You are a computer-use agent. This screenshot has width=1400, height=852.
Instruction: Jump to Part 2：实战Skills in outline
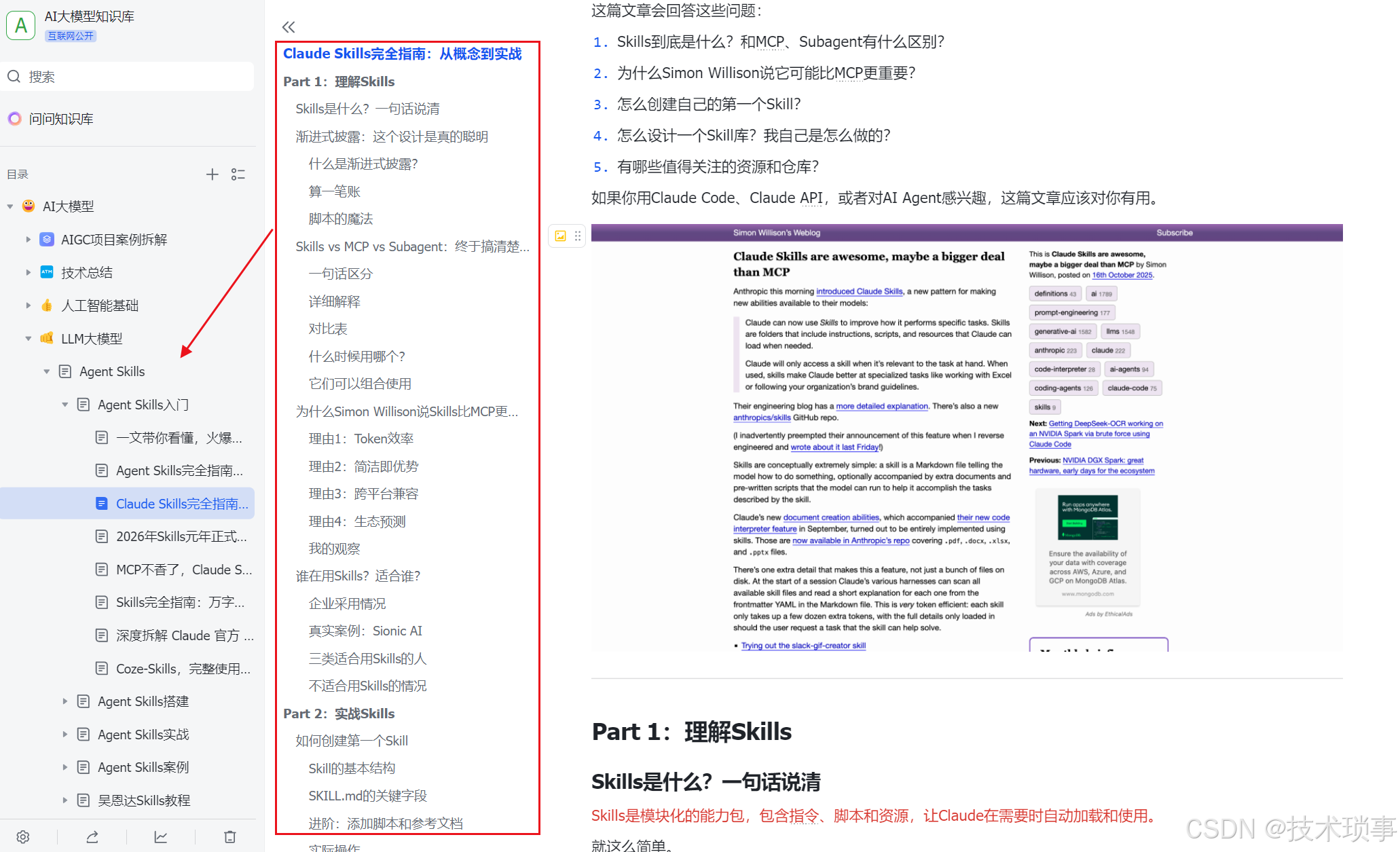click(339, 714)
